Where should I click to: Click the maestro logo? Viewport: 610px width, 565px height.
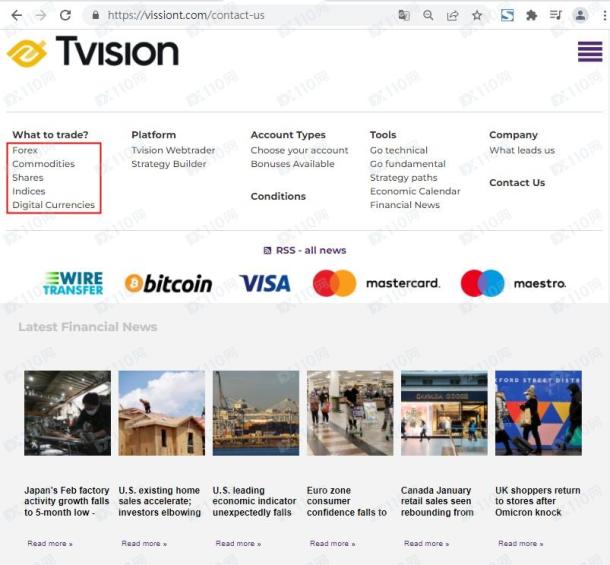513,283
